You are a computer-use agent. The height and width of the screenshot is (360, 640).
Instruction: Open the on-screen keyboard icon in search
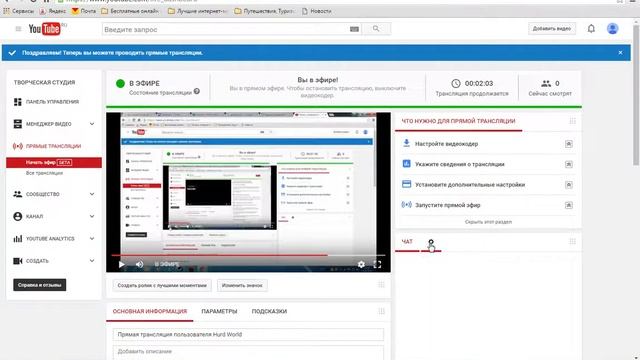[x=354, y=29]
